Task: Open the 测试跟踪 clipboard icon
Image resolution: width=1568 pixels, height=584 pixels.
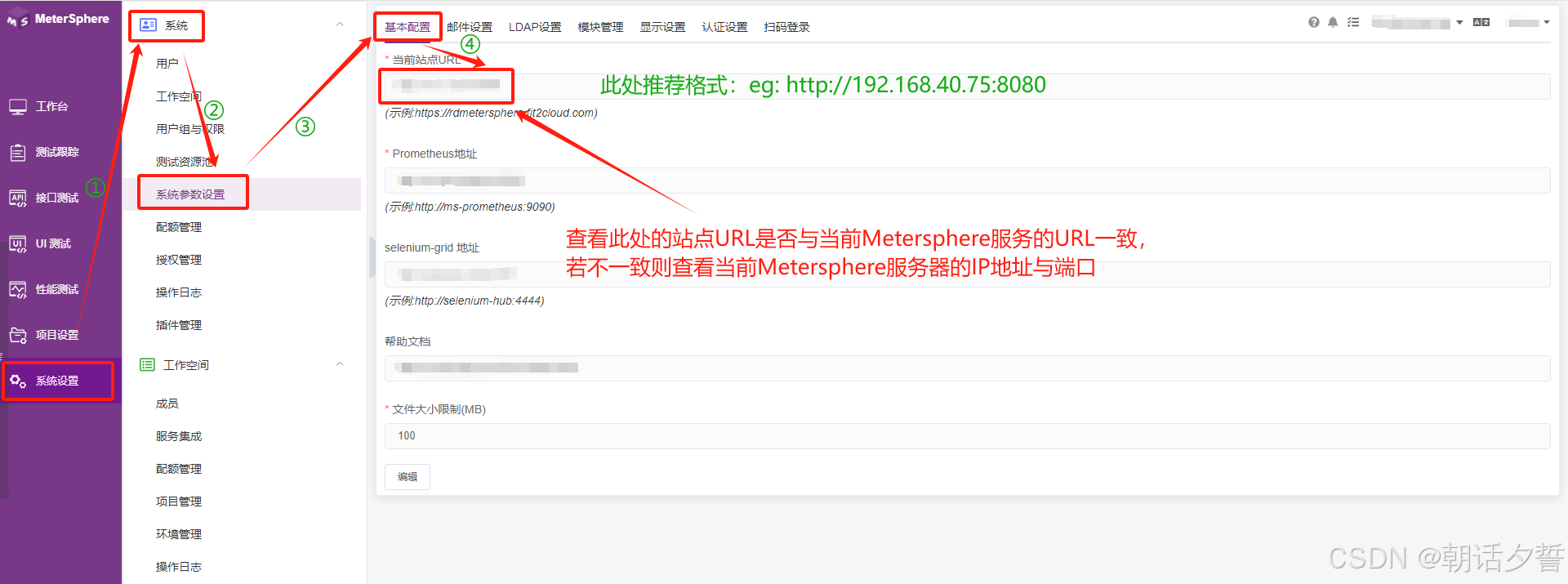Action: pos(18,152)
